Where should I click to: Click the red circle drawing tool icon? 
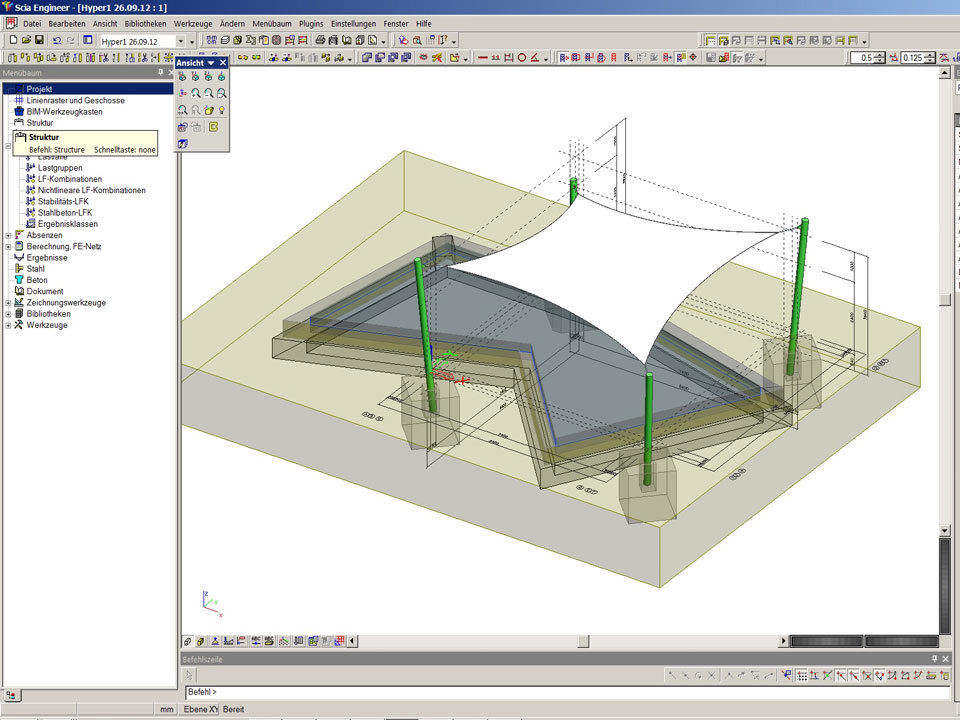[521, 58]
